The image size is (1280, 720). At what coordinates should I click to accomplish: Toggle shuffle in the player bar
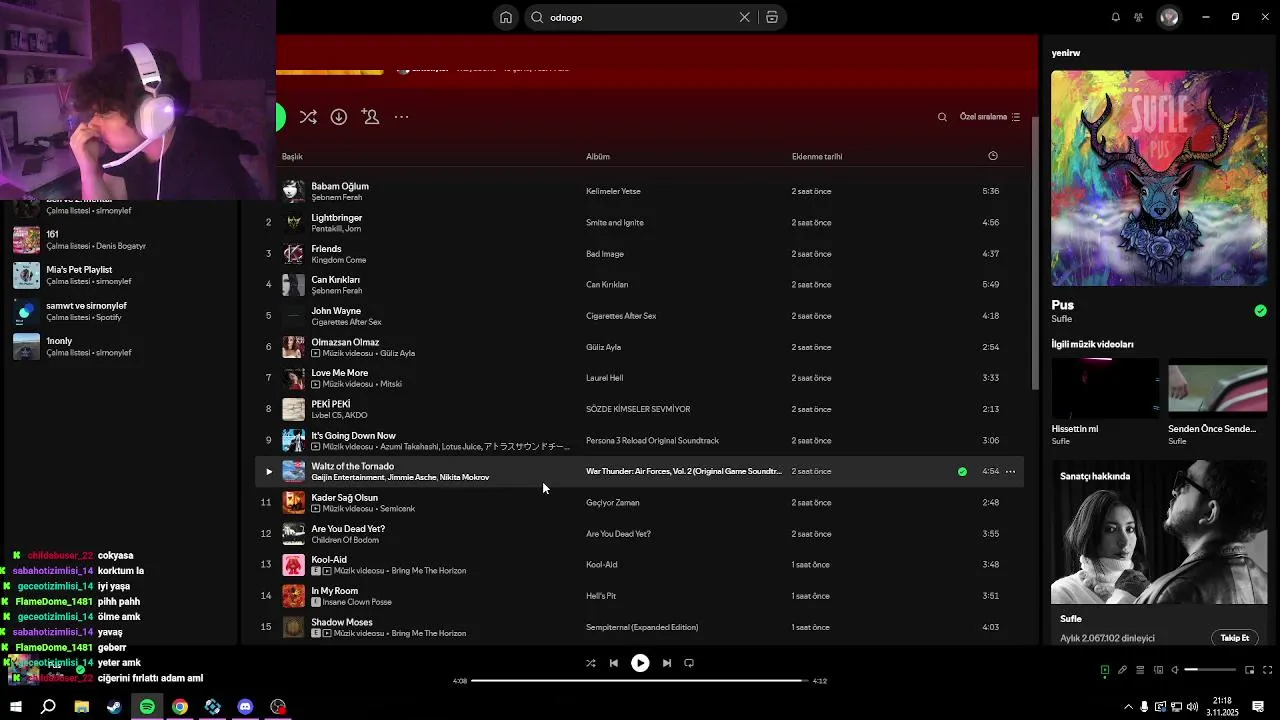590,663
